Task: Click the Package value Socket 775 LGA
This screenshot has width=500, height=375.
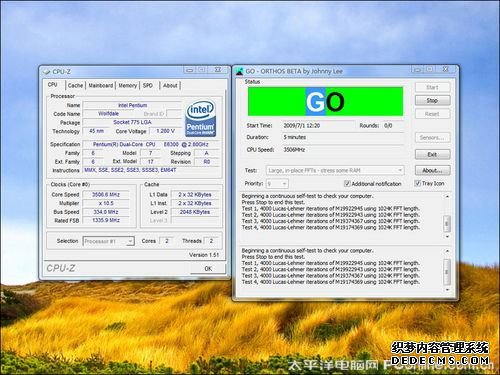Action: click(132, 122)
